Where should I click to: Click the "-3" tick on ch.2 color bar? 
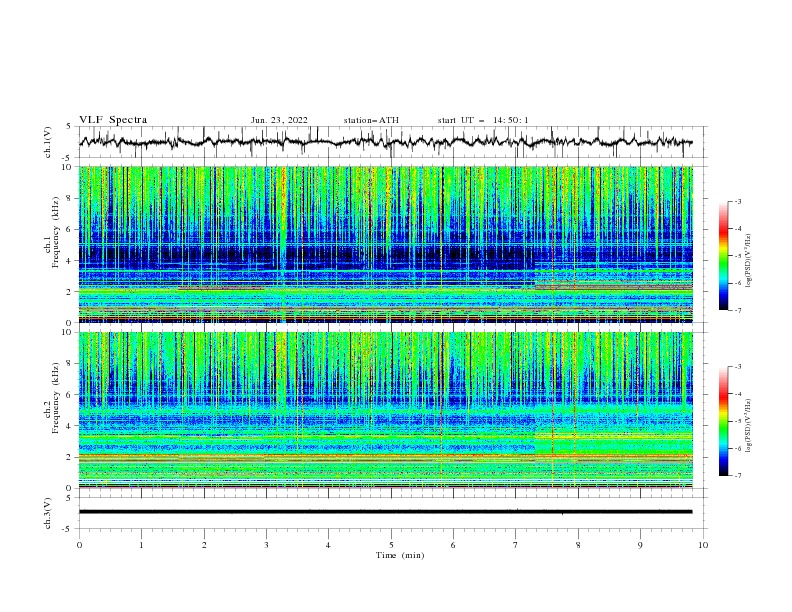pos(738,367)
